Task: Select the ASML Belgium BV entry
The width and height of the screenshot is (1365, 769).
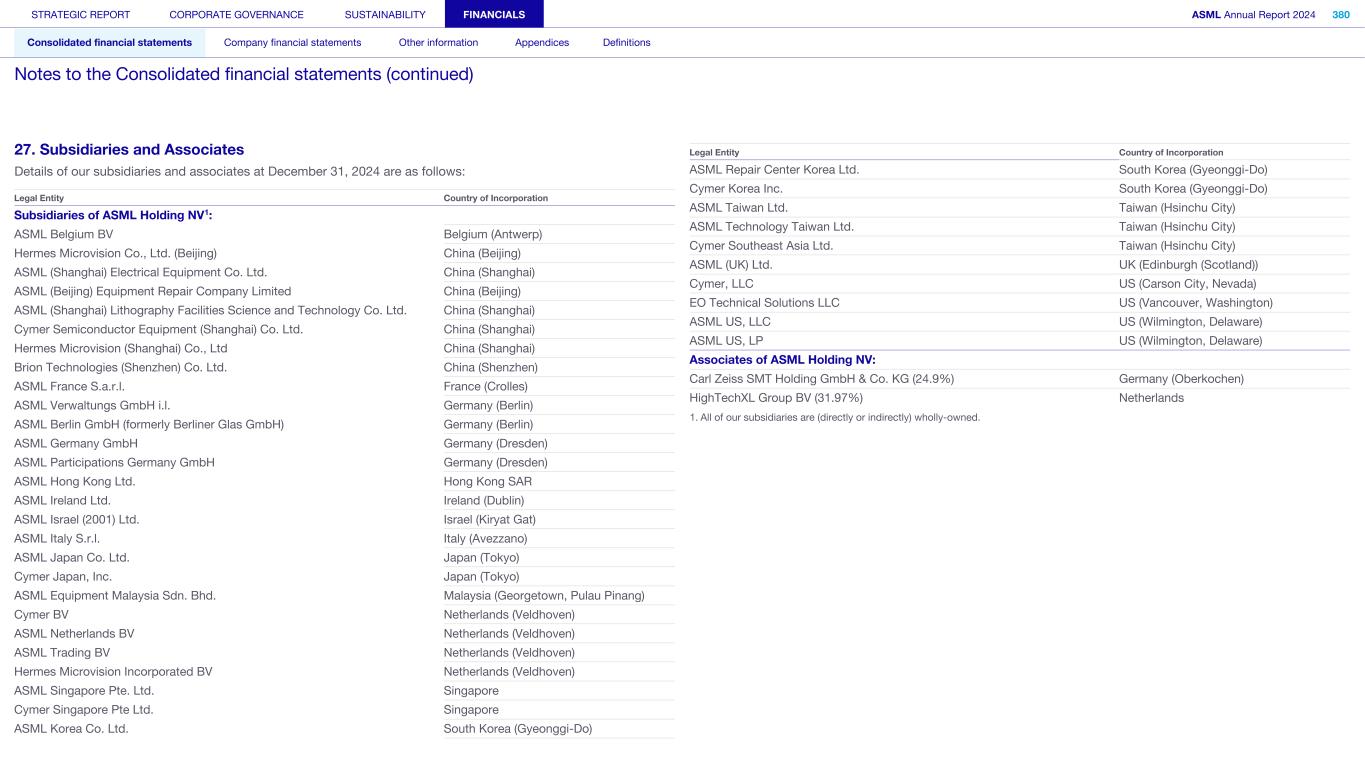Action: click(64, 234)
